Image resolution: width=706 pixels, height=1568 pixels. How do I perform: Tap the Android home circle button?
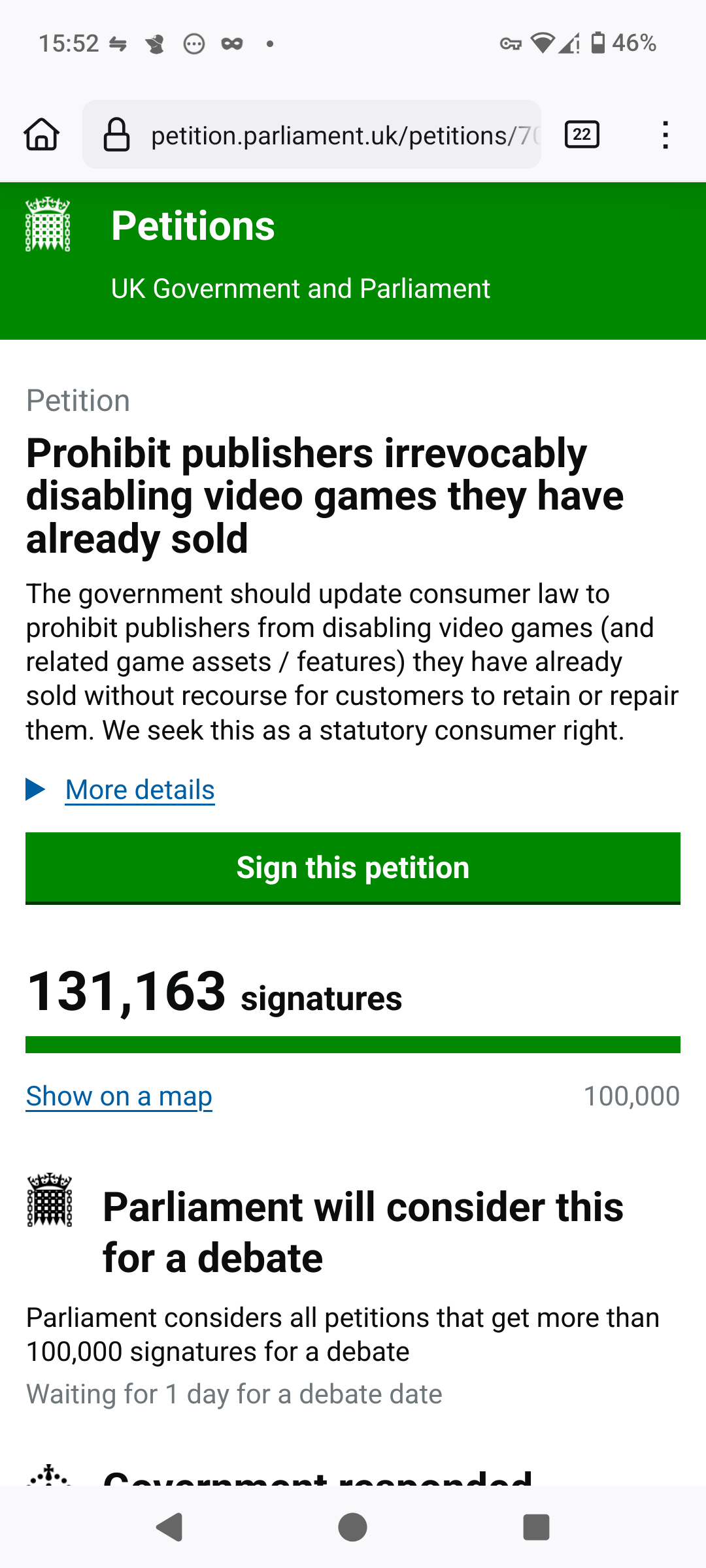352,1527
